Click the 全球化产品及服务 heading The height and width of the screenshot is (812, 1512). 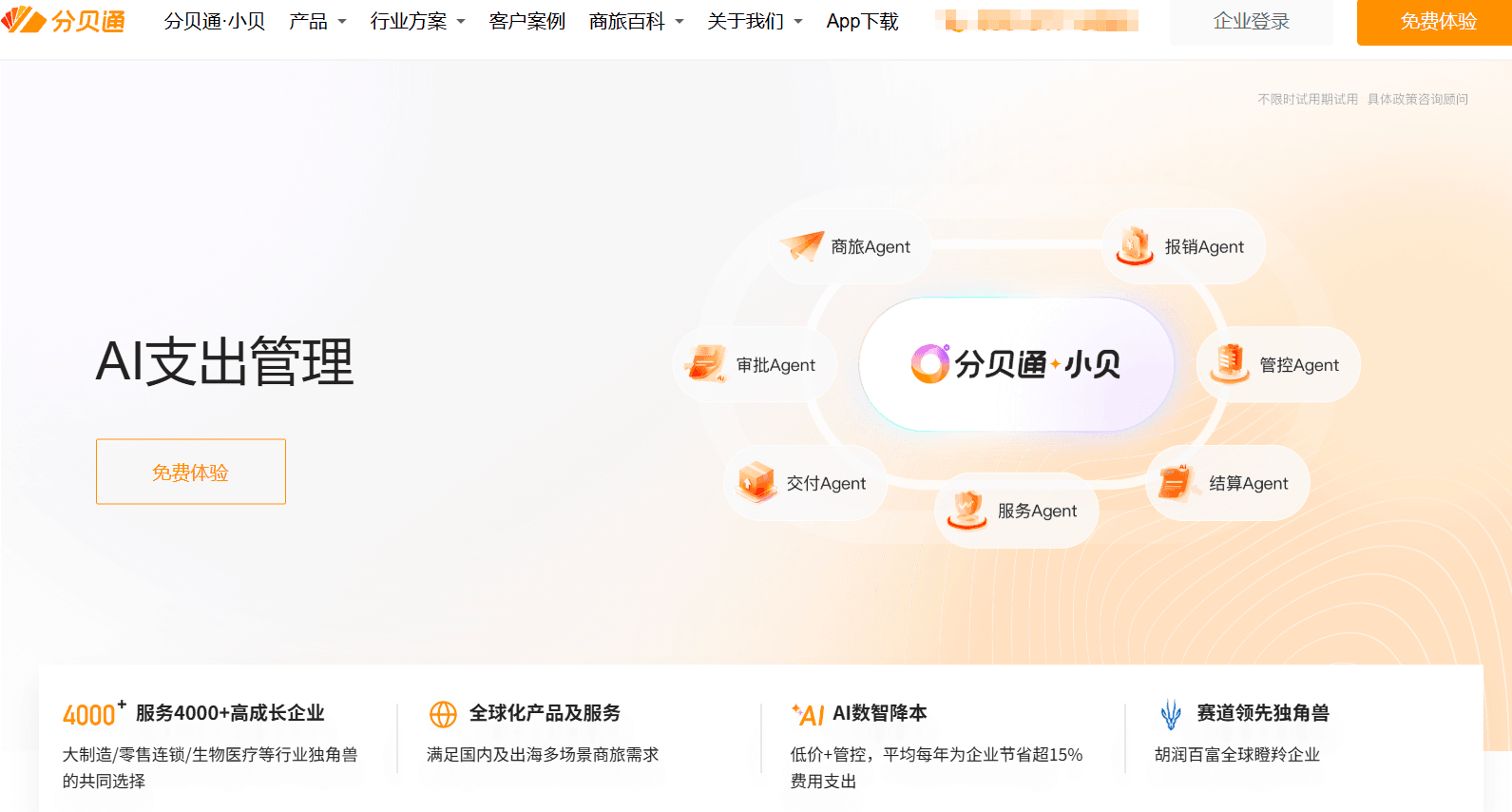pos(545,713)
